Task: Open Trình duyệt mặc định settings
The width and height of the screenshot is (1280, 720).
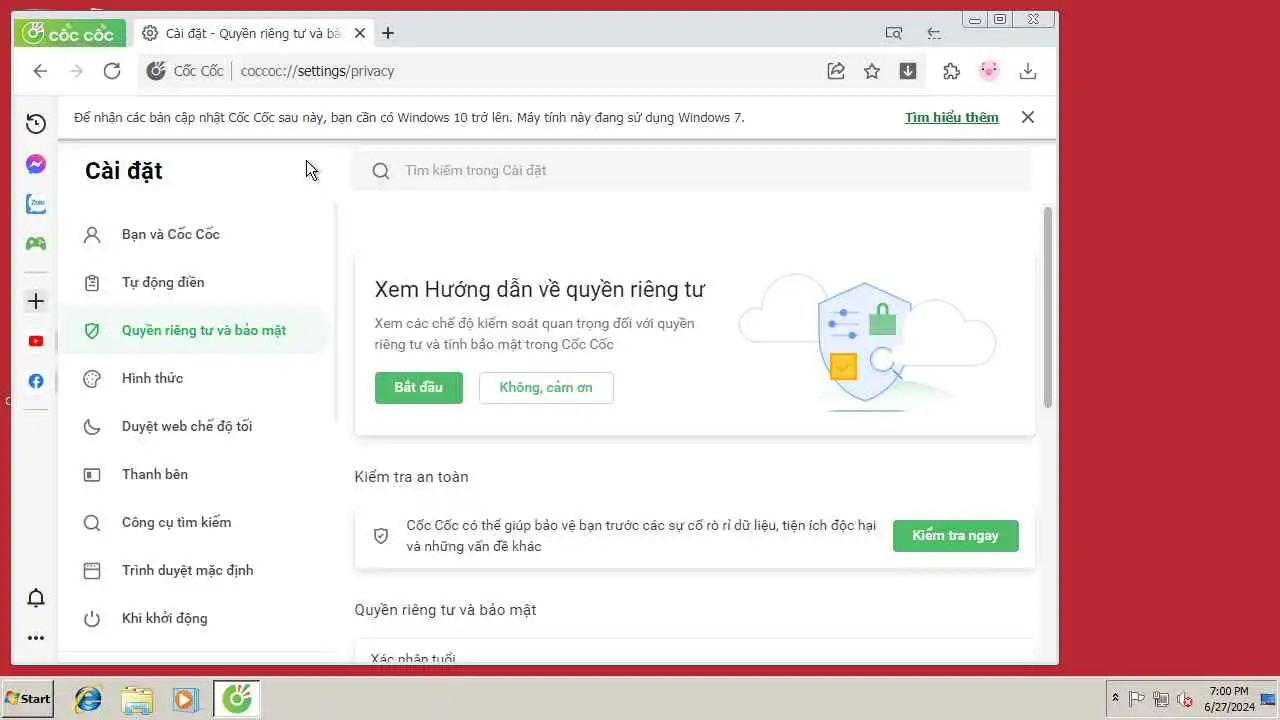Action: coord(194,570)
